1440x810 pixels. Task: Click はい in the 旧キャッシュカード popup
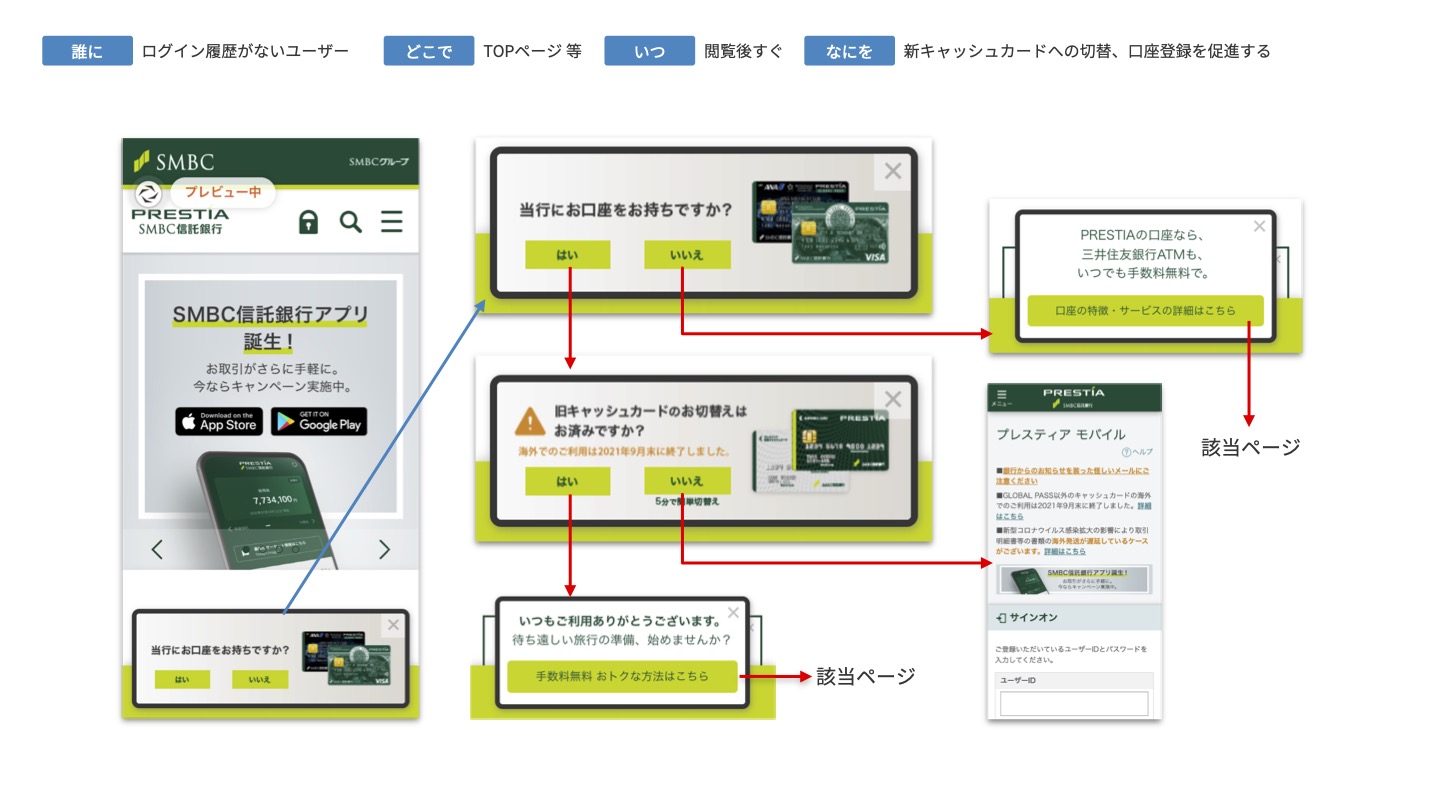[567, 481]
